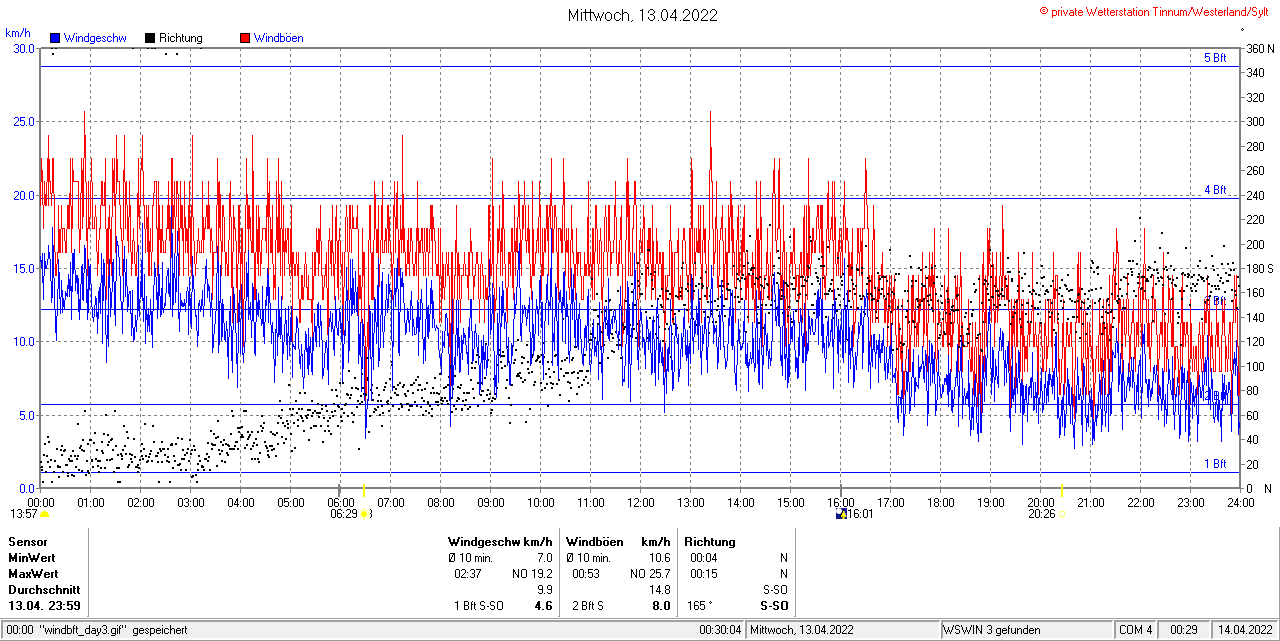Click the 00:29 status bar cell

[1185, 630]
